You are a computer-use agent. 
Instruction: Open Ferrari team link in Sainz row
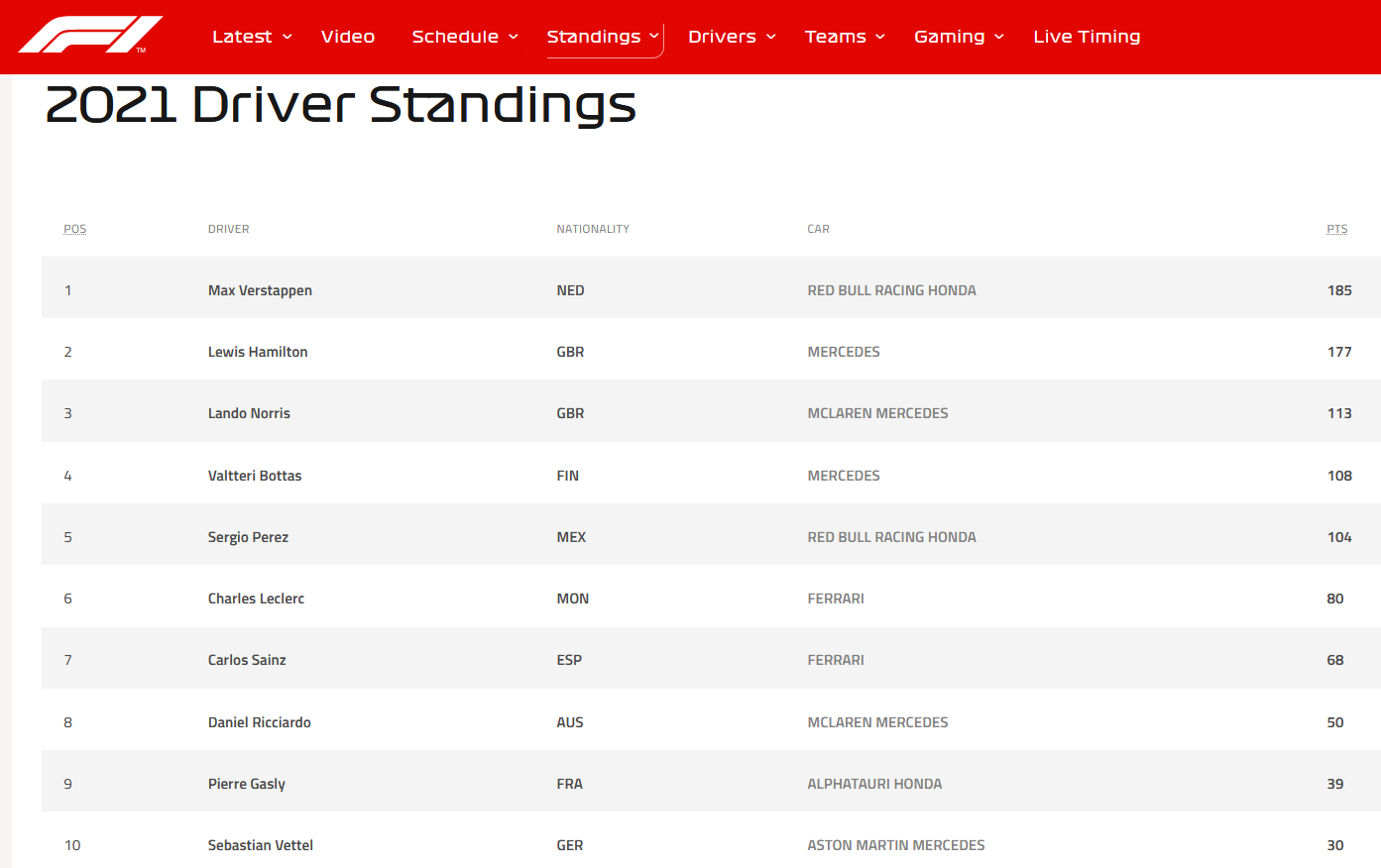836,660
